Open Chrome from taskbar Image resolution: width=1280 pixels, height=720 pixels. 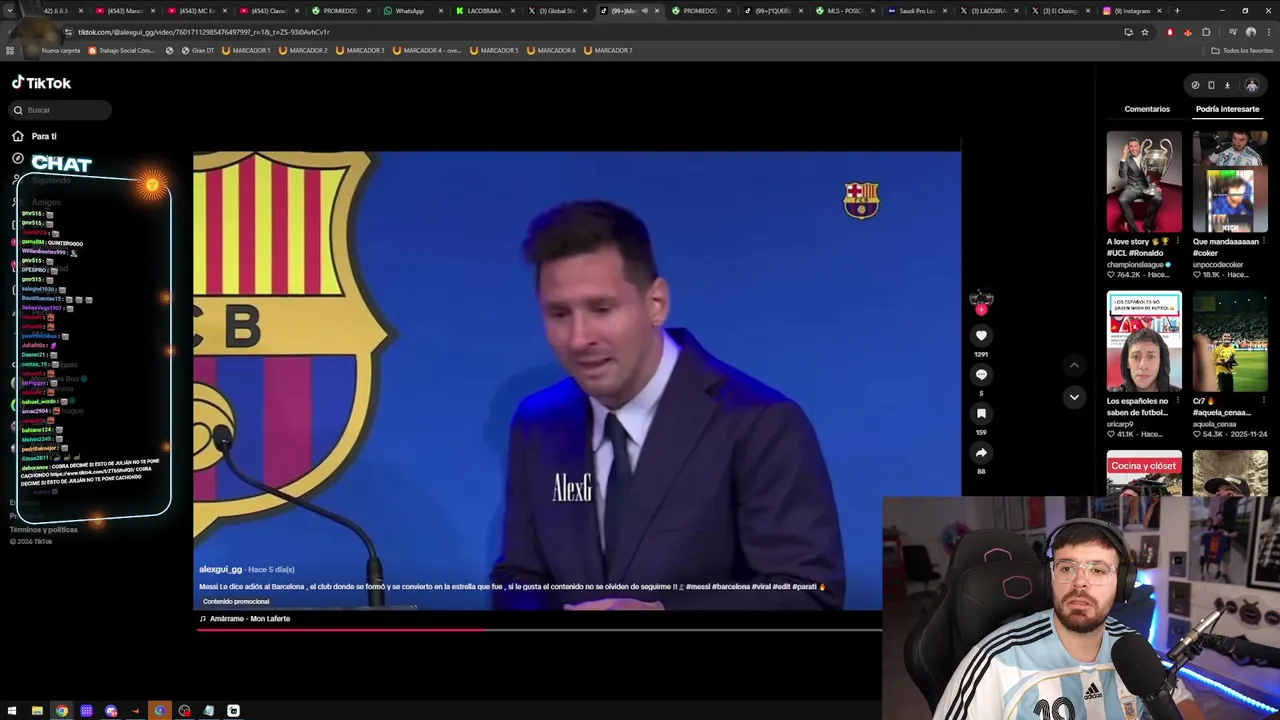(62, 711)
